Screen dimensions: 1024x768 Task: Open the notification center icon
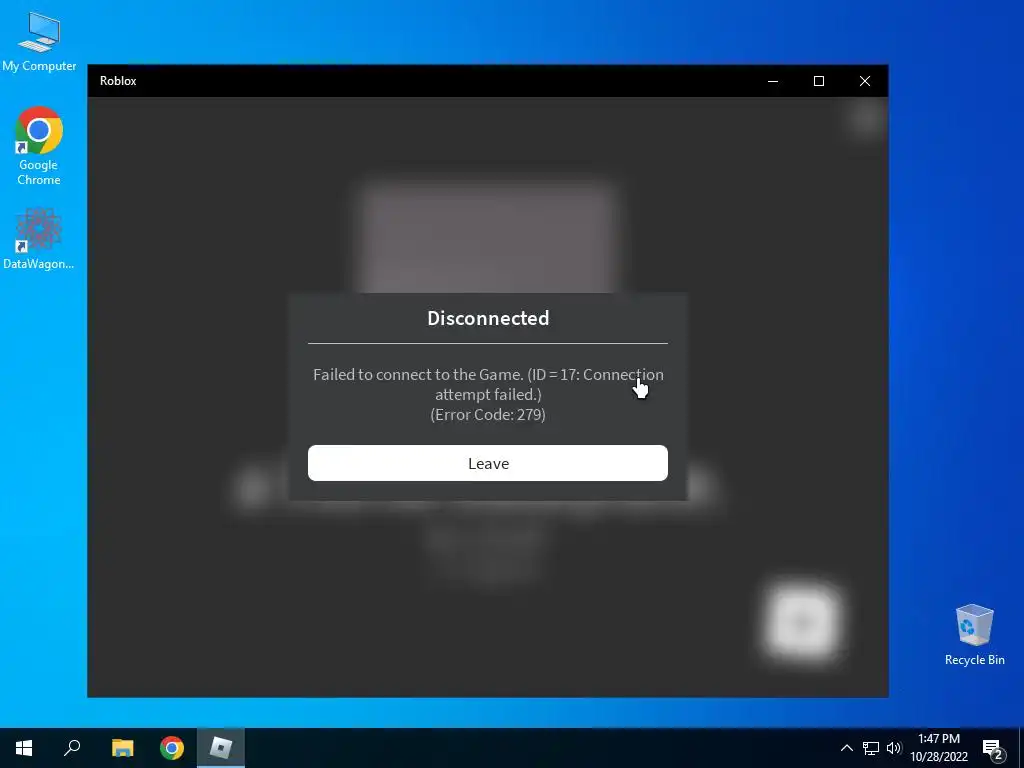[x=993, y=749]
